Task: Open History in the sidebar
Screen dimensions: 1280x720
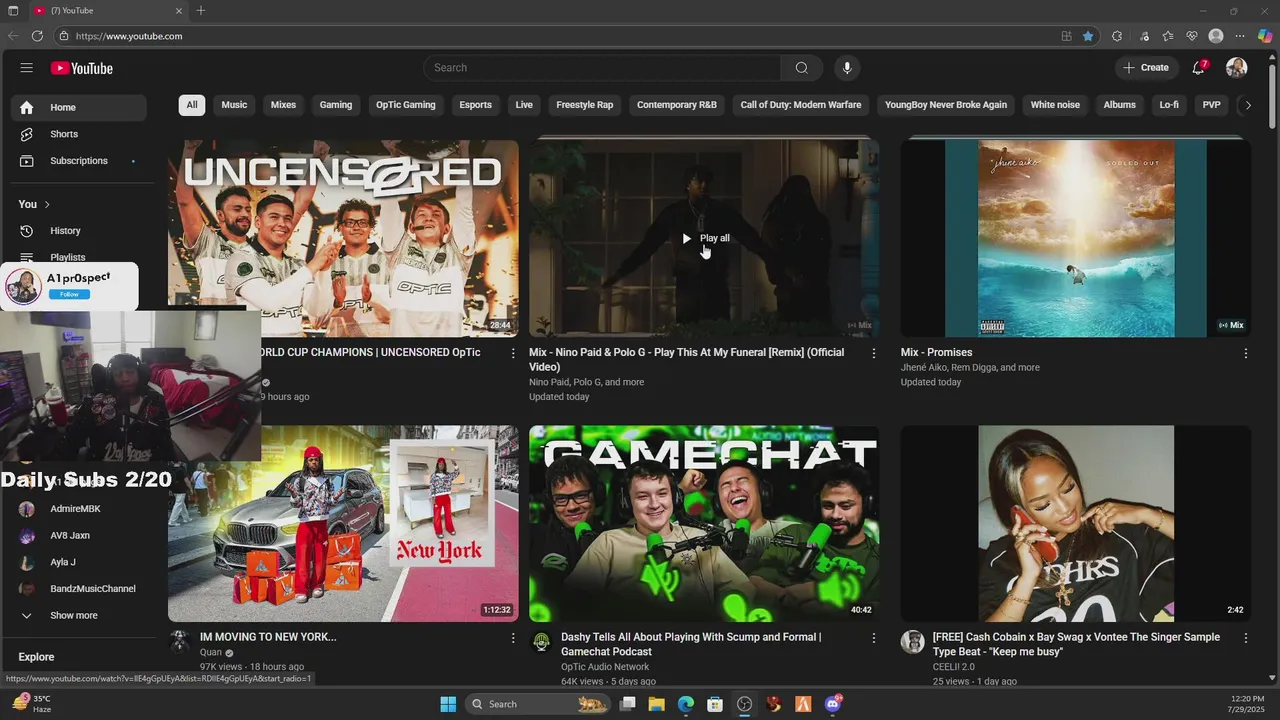Action: (65, 231)
